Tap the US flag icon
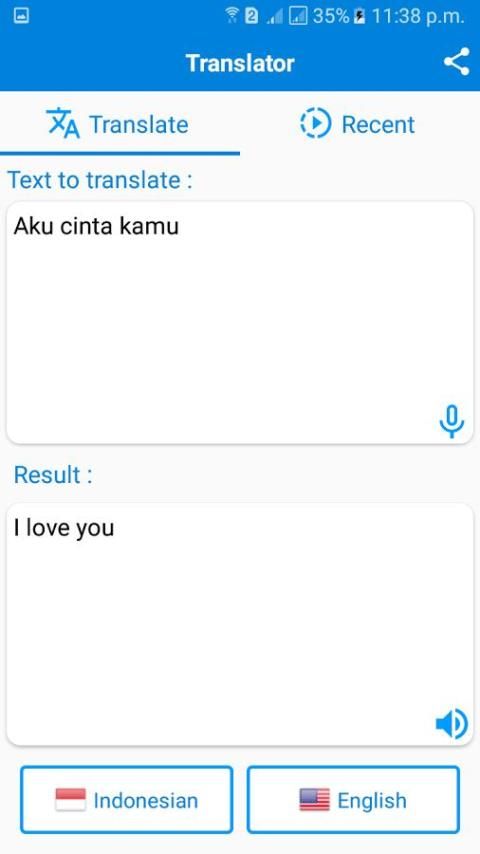 pos(314,800)
